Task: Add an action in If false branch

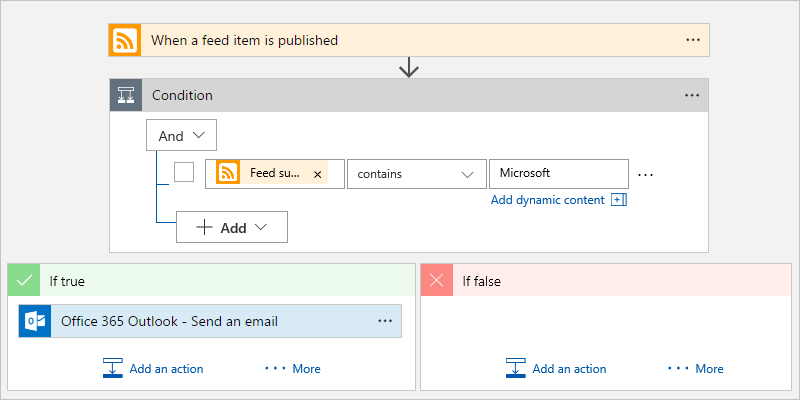Action: coord(556,369)
